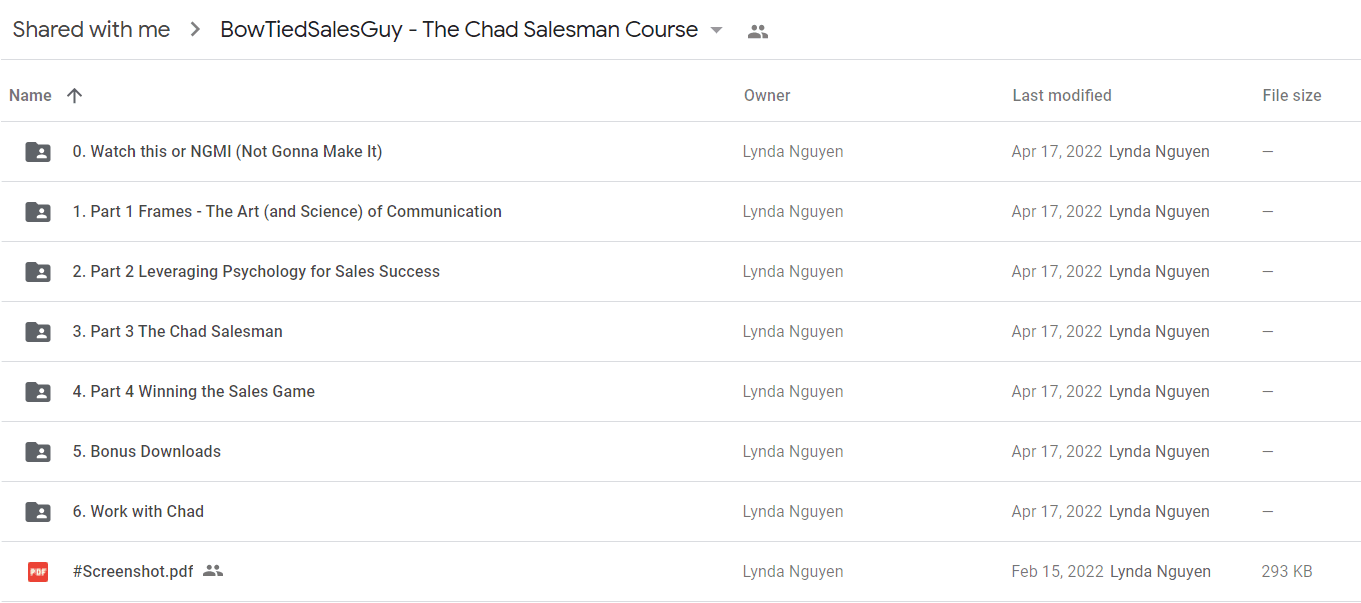Click the folder icon for Part 3 The Chad Salesman
This screenshot has width=1361, height=603.
click(x=38, y=332)
